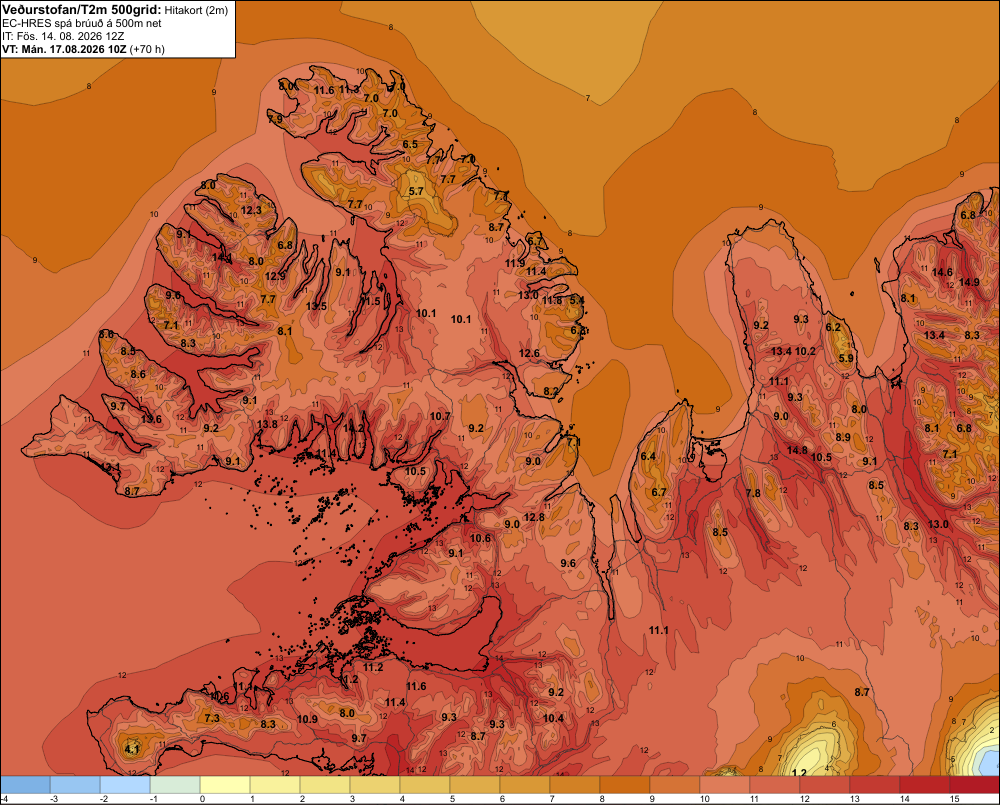Screen dimensions: 1000x805
Task: Select the 14.6 temperature label
Action: (x=942, y=272)
